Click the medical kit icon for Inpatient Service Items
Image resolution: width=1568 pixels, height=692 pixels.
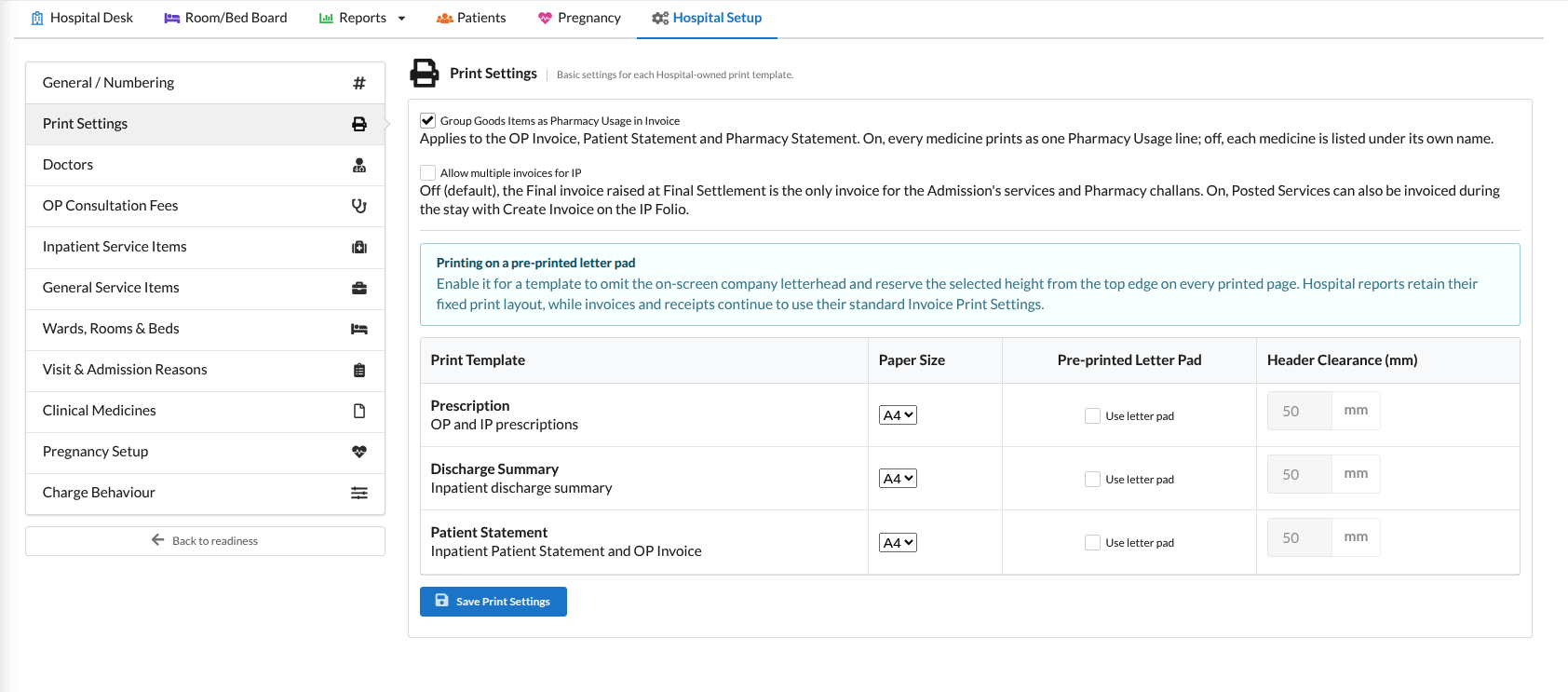(359, 247)
